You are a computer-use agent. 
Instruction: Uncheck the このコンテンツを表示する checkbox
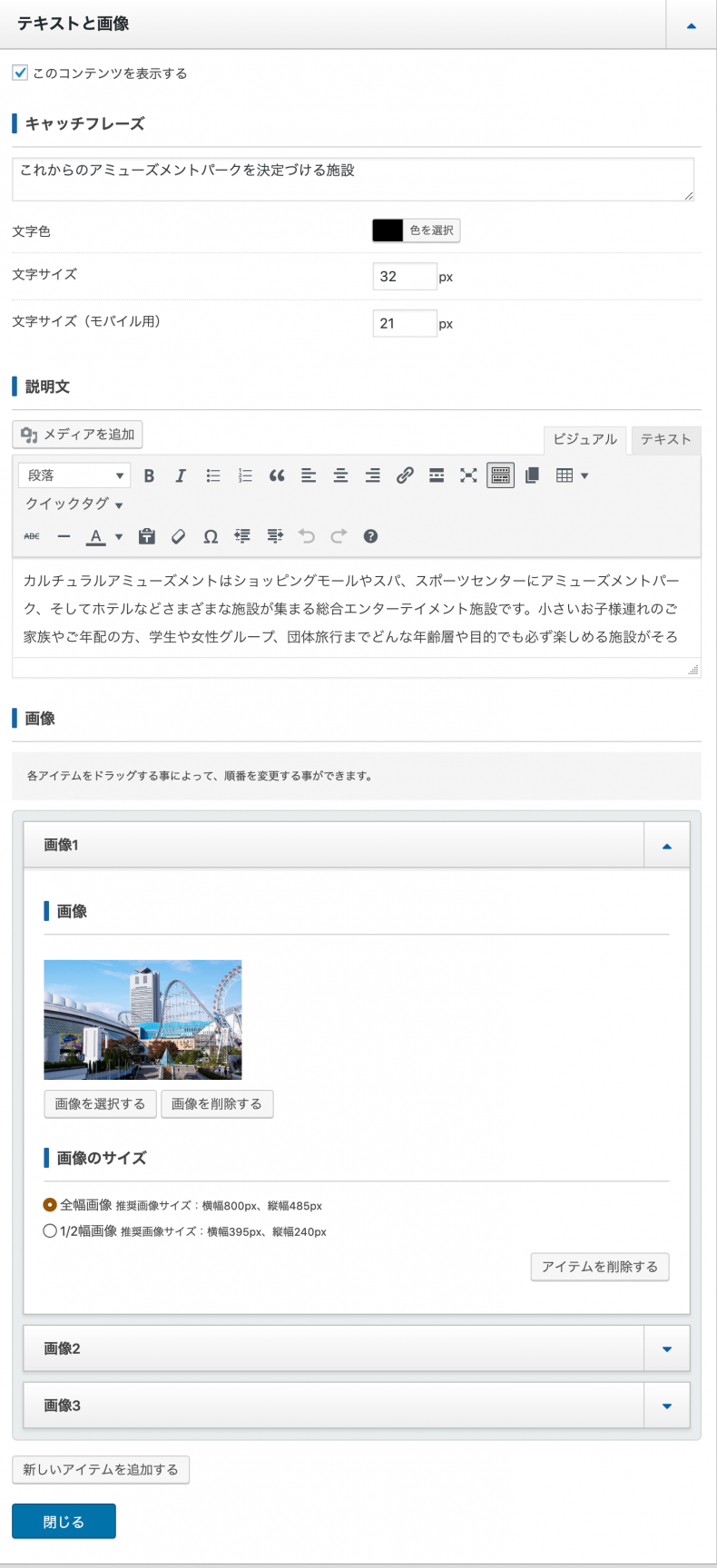pyautogui.click(x=20, y=73)
